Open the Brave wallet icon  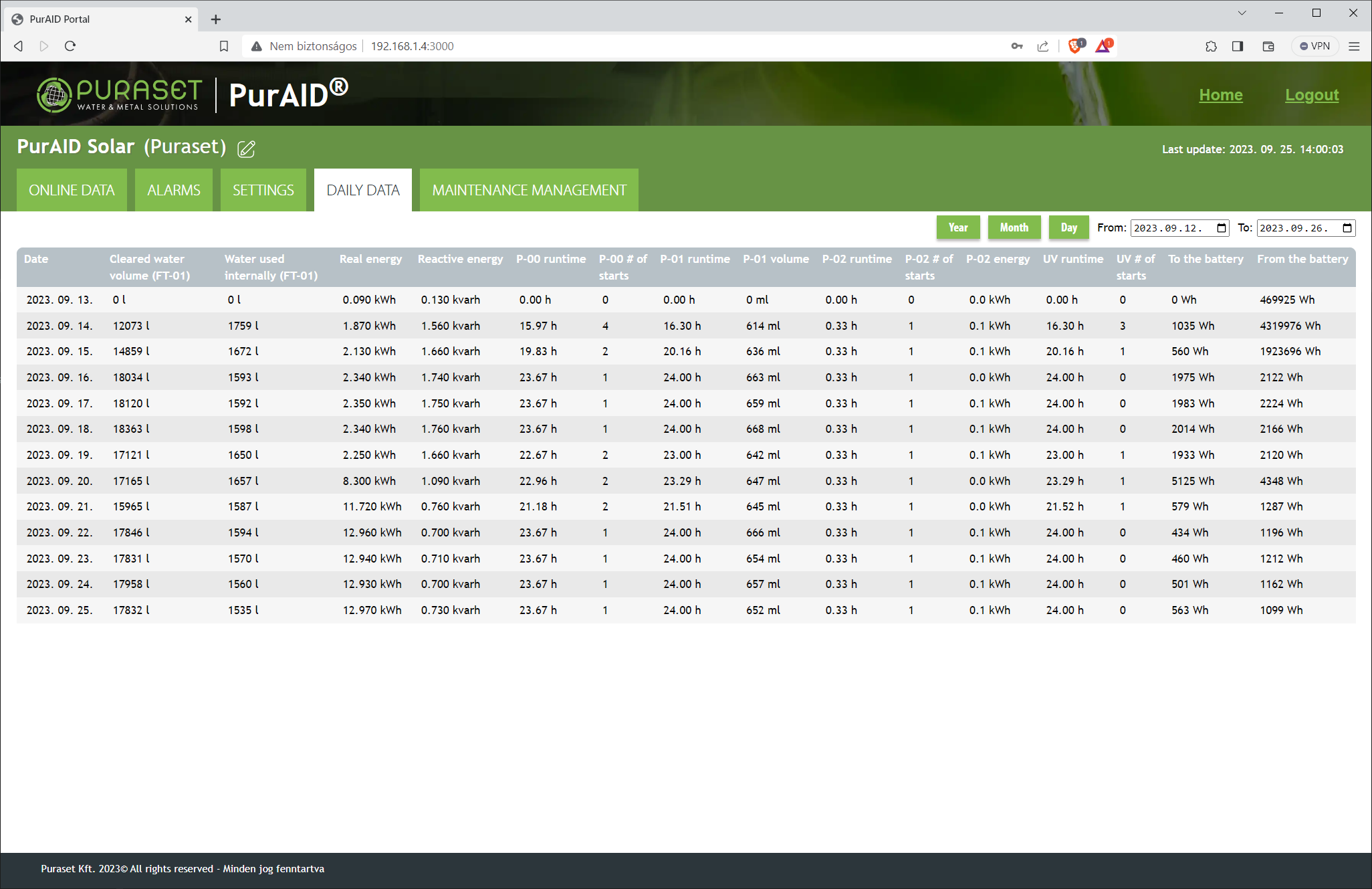pyautogui.click(x=1268, y=46)
